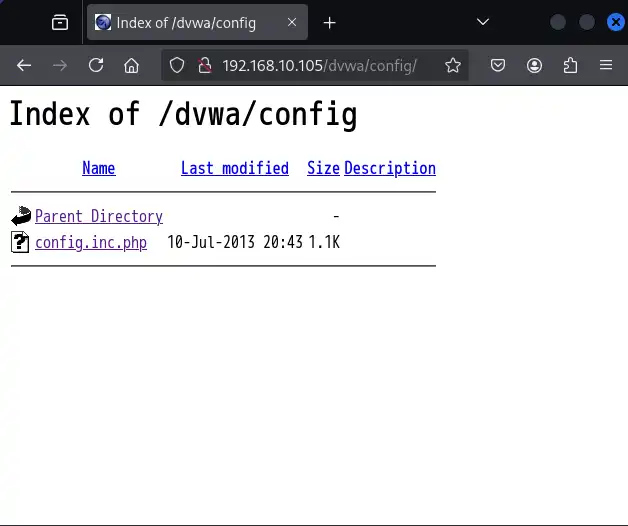Reload the current page
This screenshot has width=628, height=526.
tap(96, 65)
